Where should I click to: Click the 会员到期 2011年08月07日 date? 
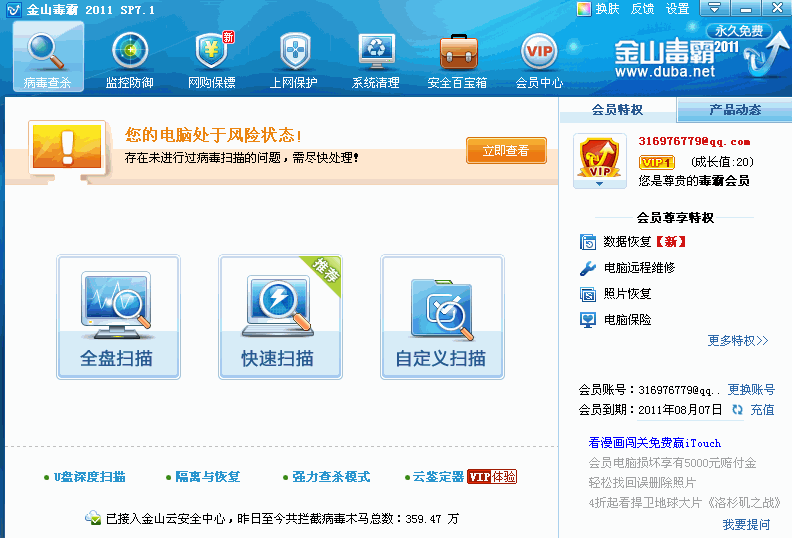pos(680,410)
